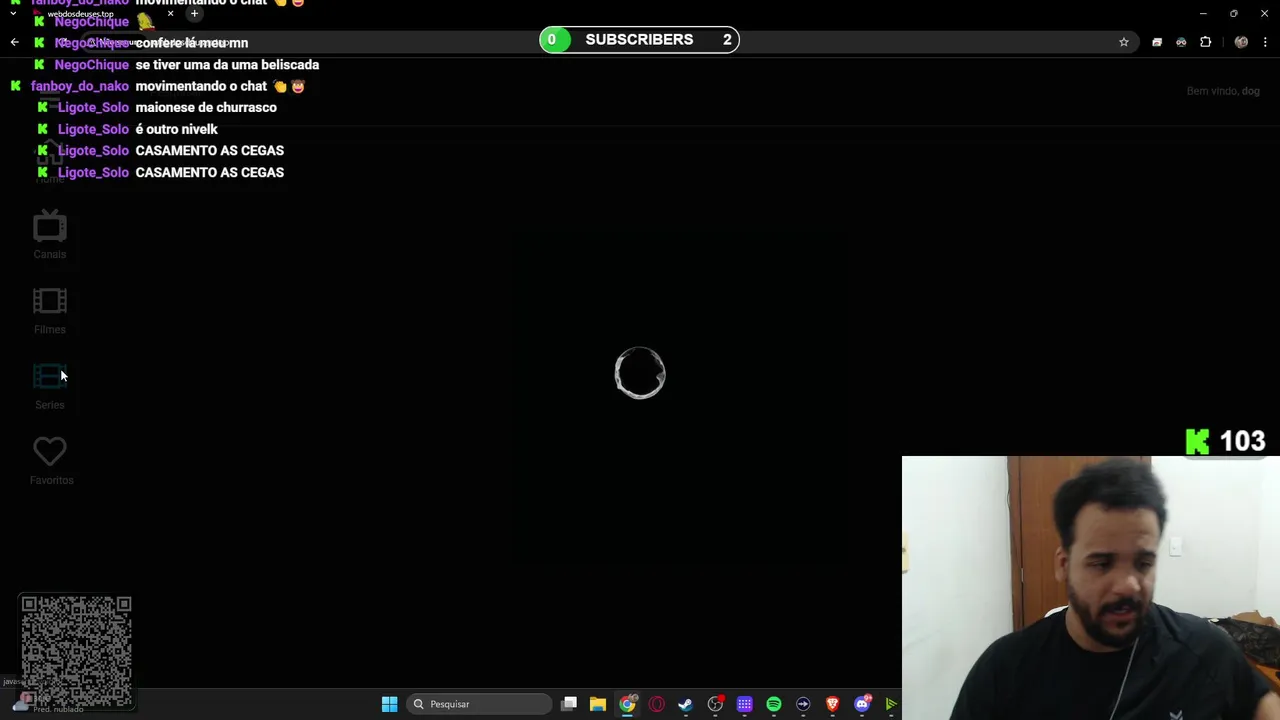The height and width of the screenshot is (720, 1280).
Task: Open Discord from the taskbar
Action: (862, 704)
